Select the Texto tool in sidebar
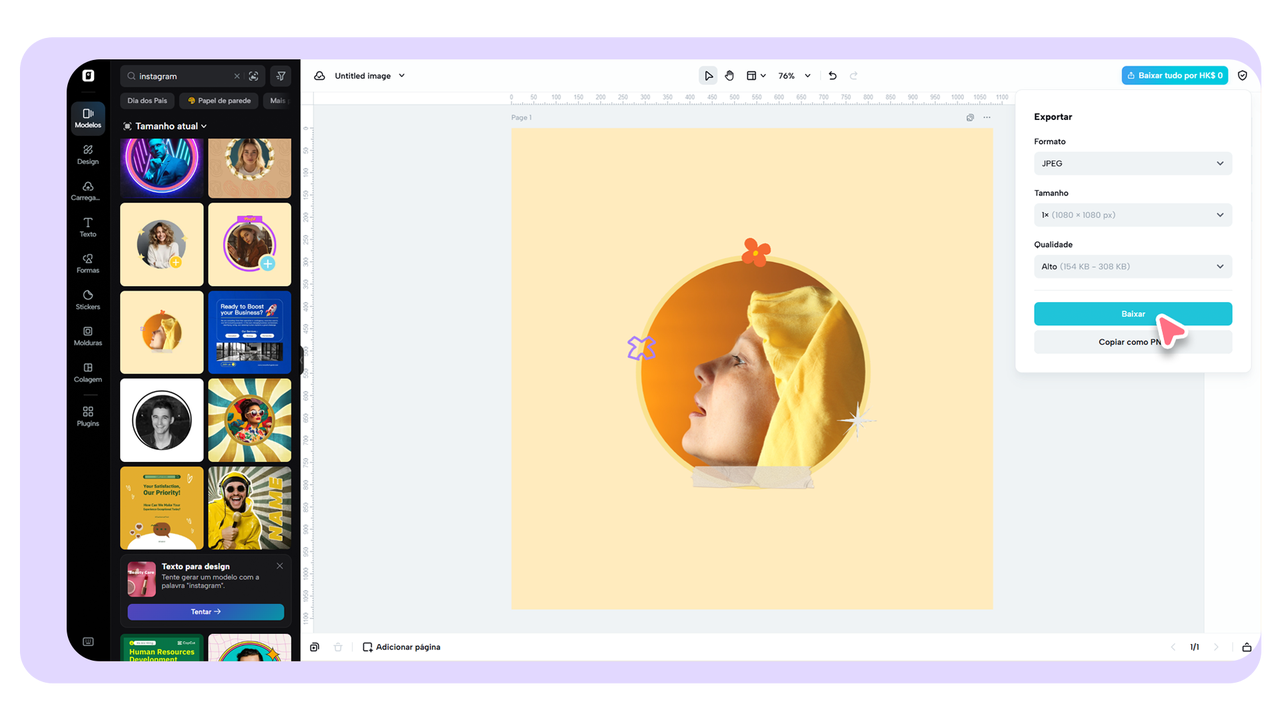The width and height of the screenshot is (1280, 720). click(88, 227)
